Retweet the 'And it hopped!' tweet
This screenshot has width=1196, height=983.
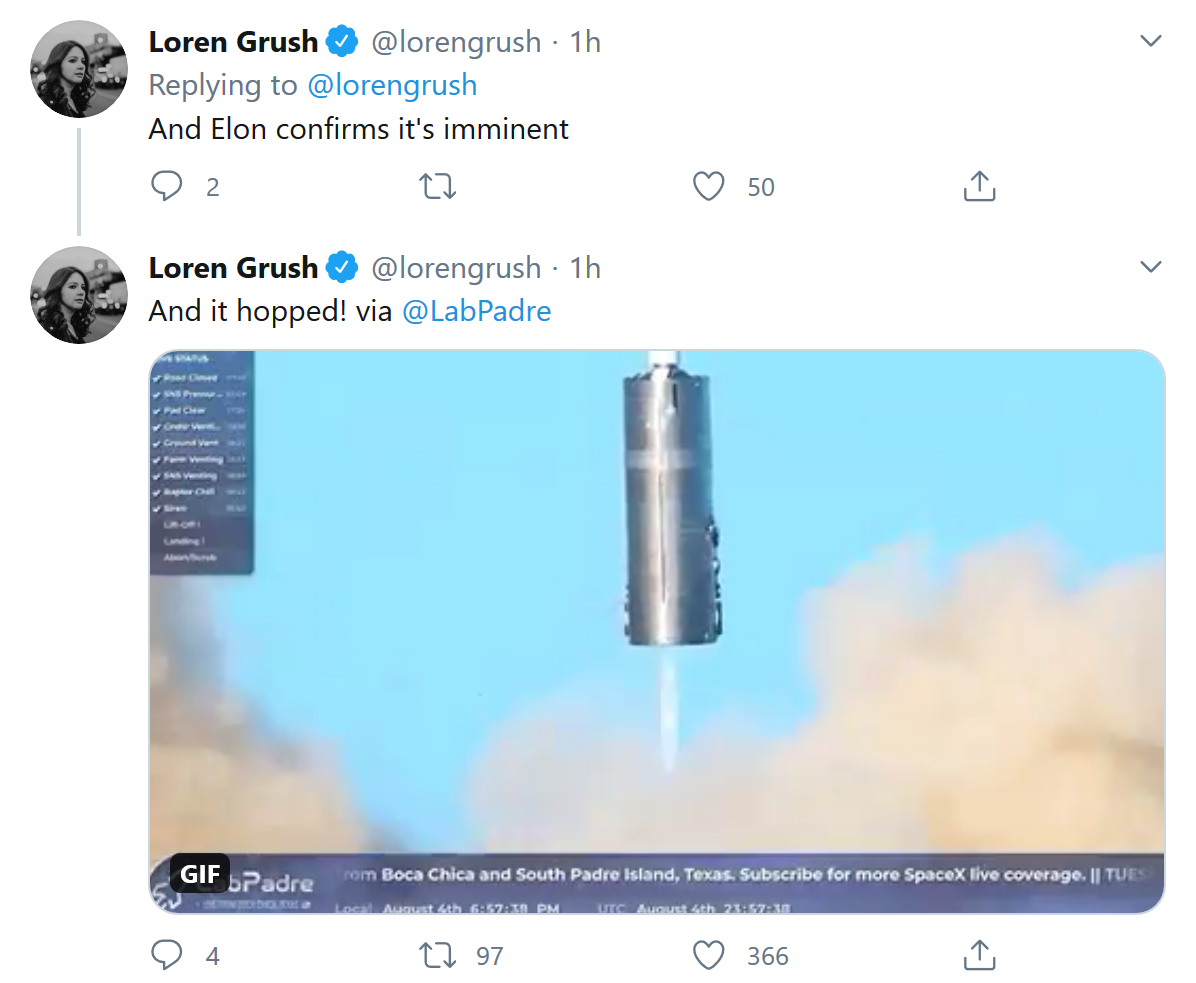(x=439, y=956)
